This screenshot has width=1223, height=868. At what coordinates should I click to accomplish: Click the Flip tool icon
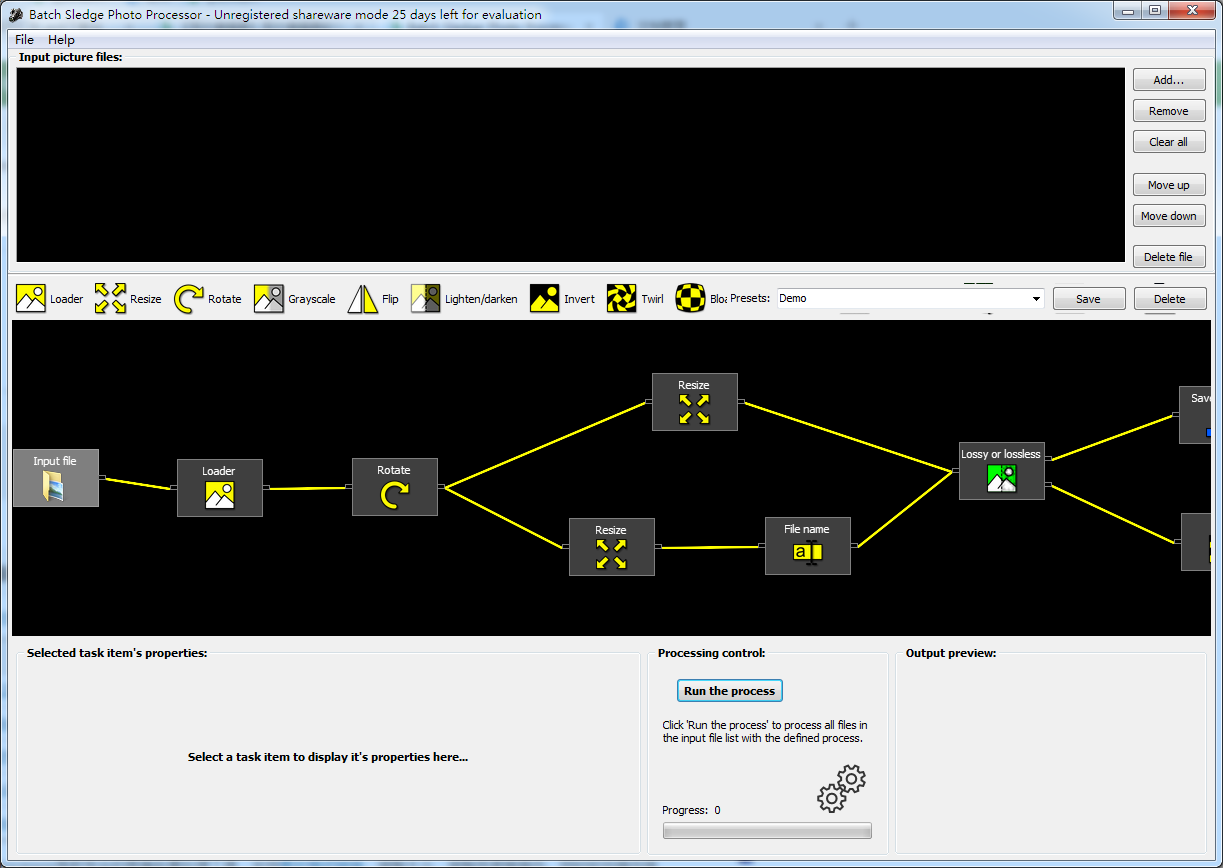click(362, 298)
